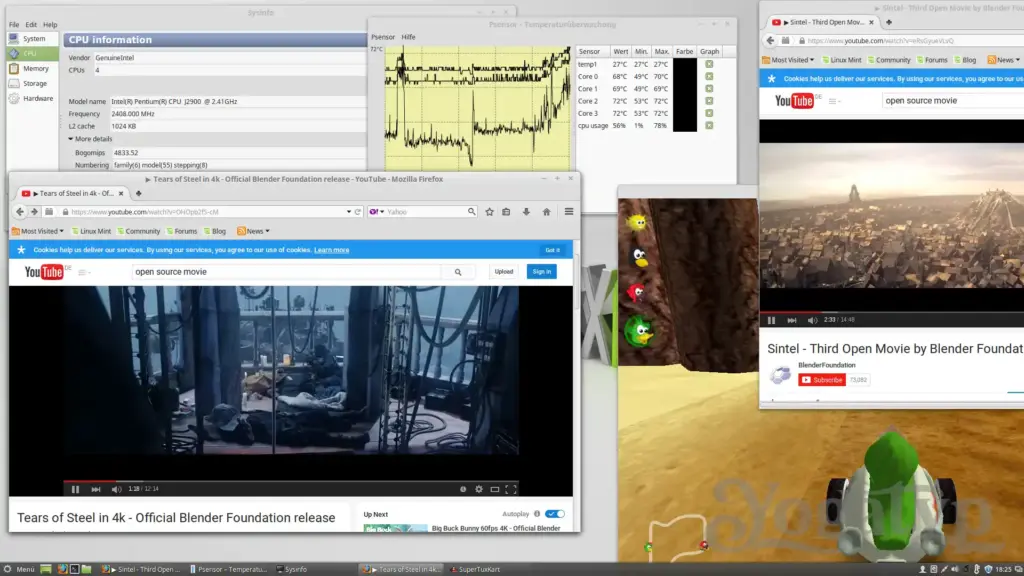The image size is (1024, 576).
Task: Switch to SuperTuxKart from the taskbar
Action: [x=475, y=569]
